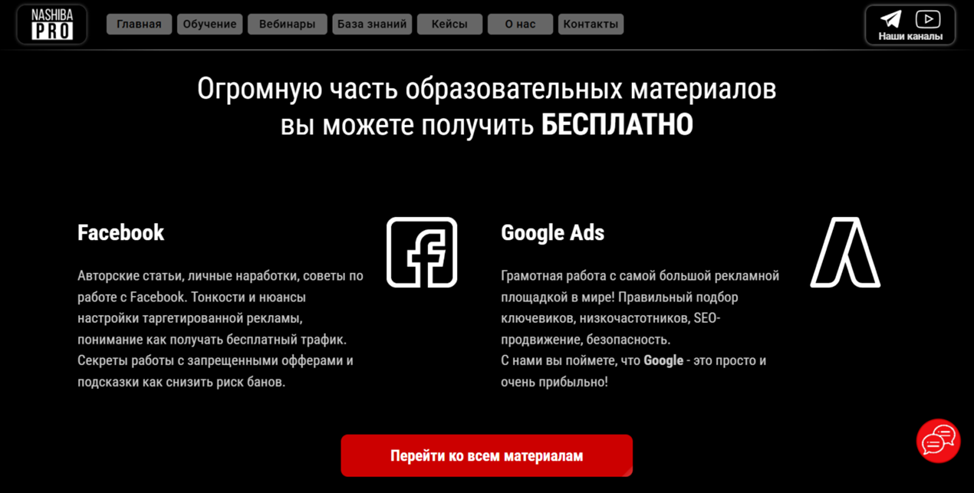This screenshot has width=974, height=493.
Task: Click the Google Ads section heading
Action: [552, 233]
